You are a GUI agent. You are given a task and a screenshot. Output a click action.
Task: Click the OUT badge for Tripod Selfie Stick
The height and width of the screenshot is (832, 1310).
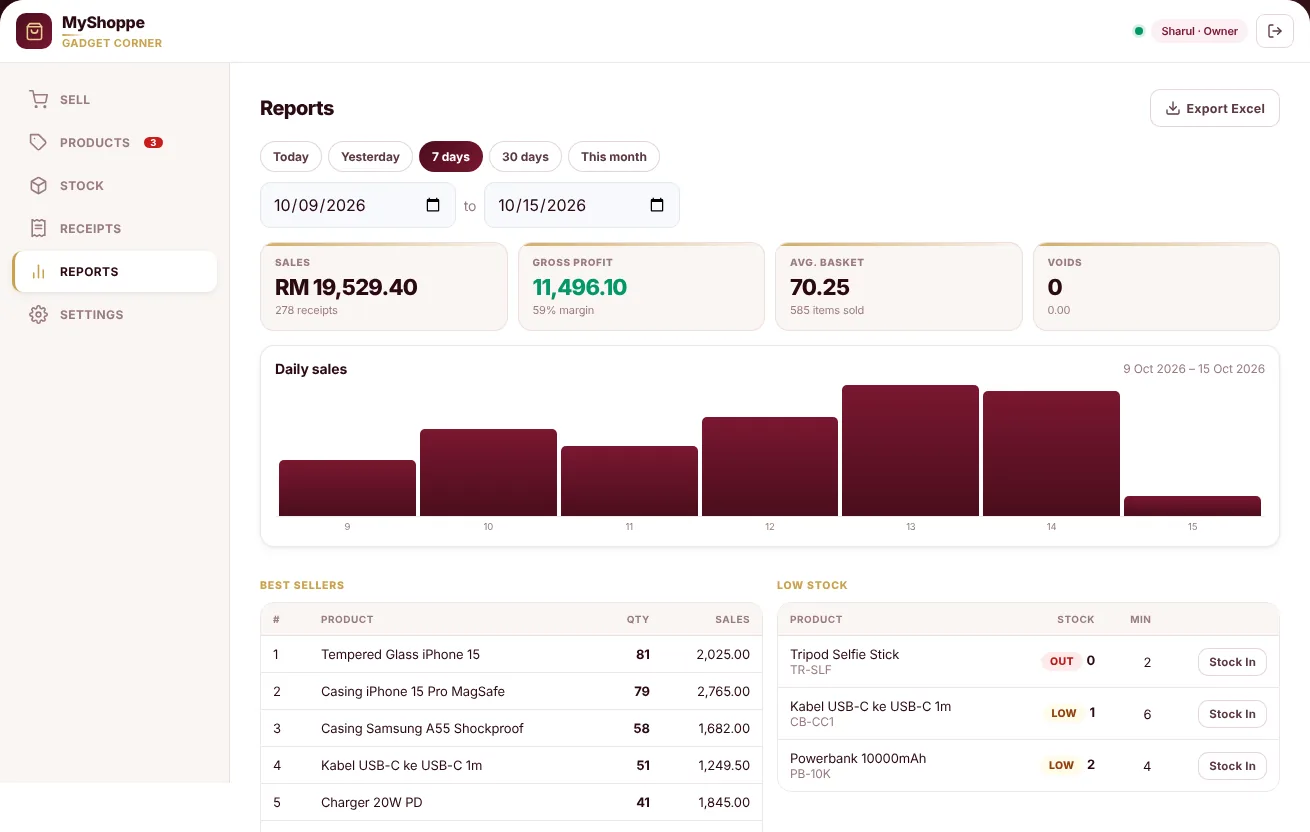click(x=1062, y=662)
